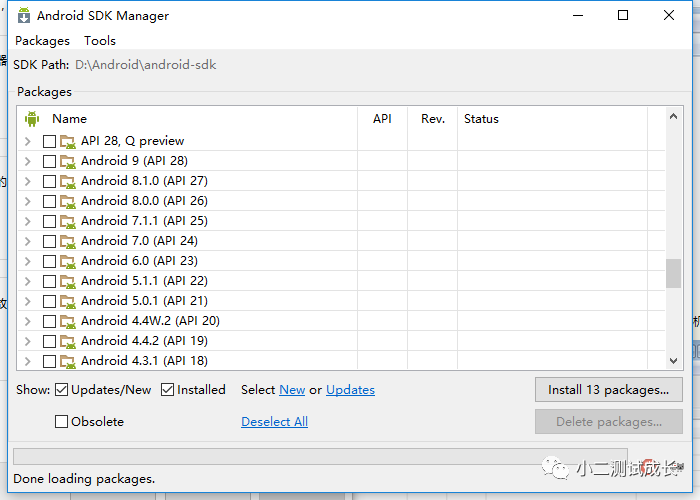Screen dimensions: 700x500
Task: Click folder icon of API 28, Q preview
Action: pyautogui.click(x=68, y=142)
